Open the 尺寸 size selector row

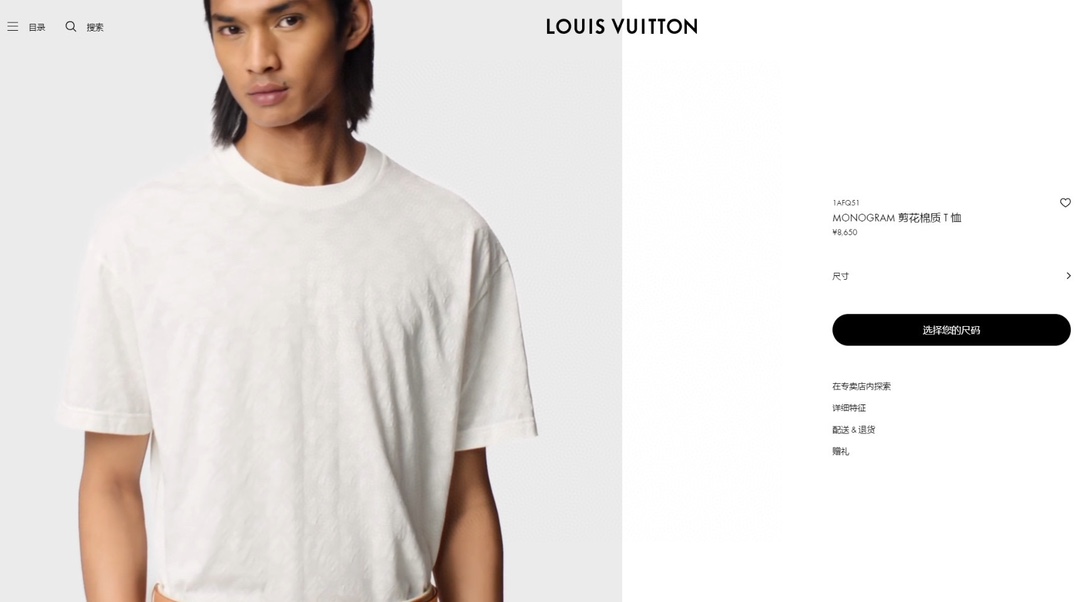951,275
